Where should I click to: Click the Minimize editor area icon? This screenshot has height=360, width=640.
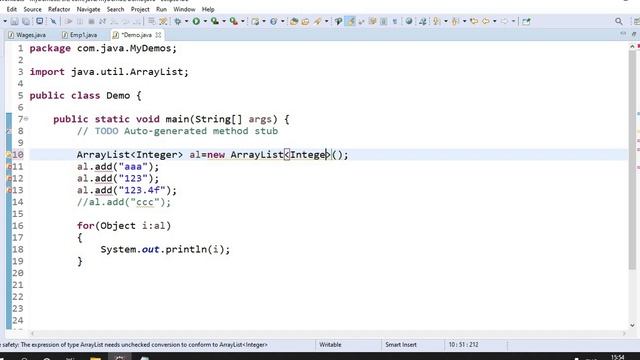point(623,33)
